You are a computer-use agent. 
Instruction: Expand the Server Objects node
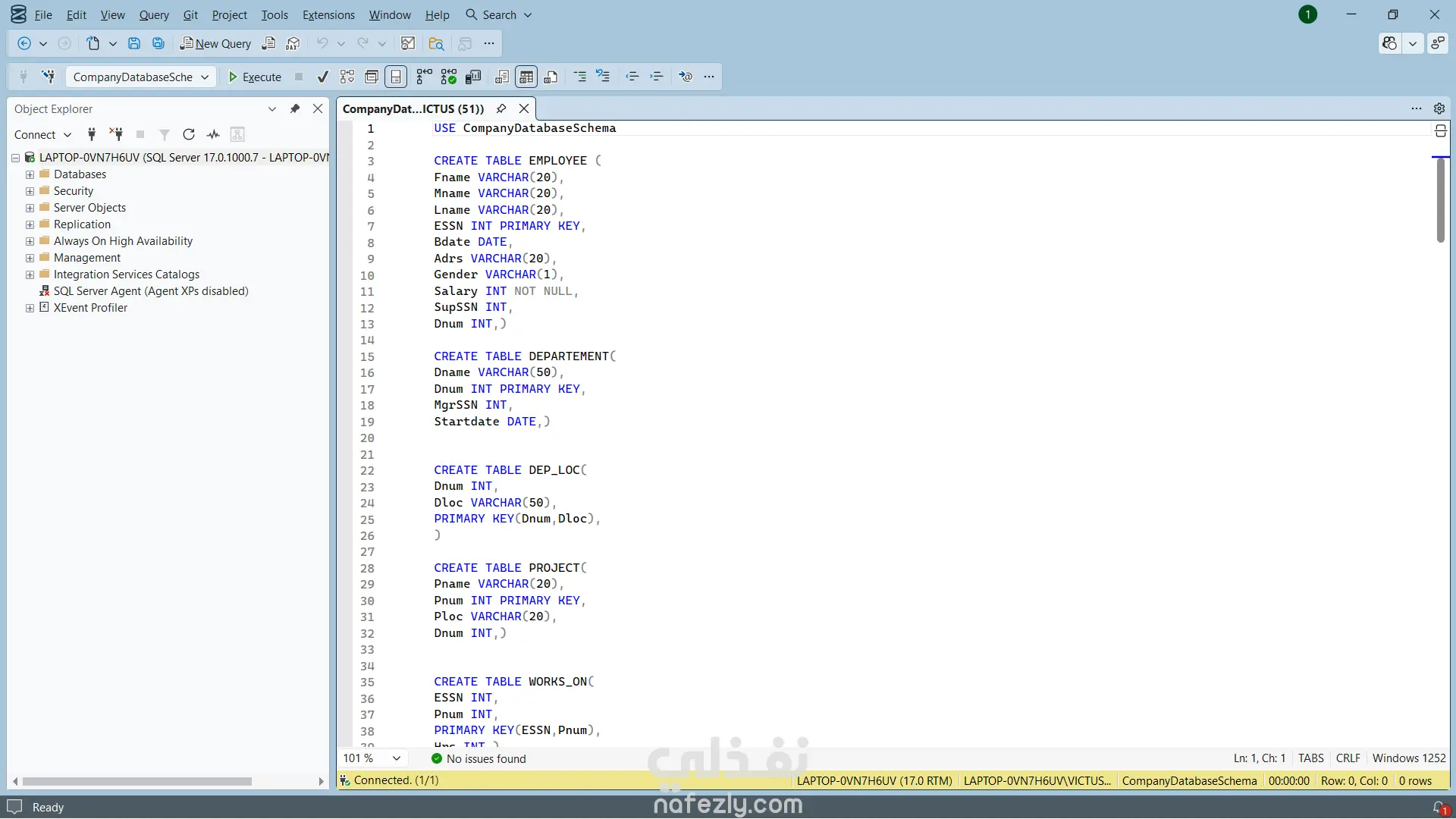(30, 208)
